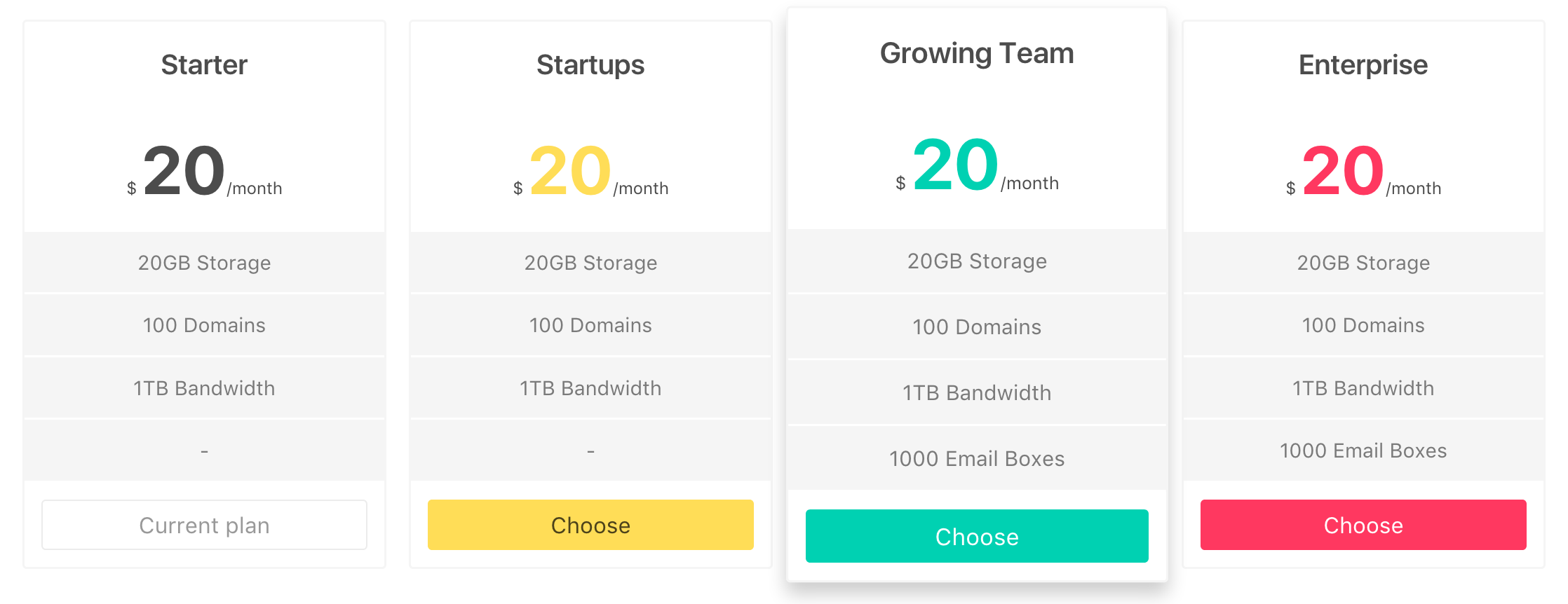Click the Choose button for Startups plan
1568x604 pixels.
(x=590, y=525)
